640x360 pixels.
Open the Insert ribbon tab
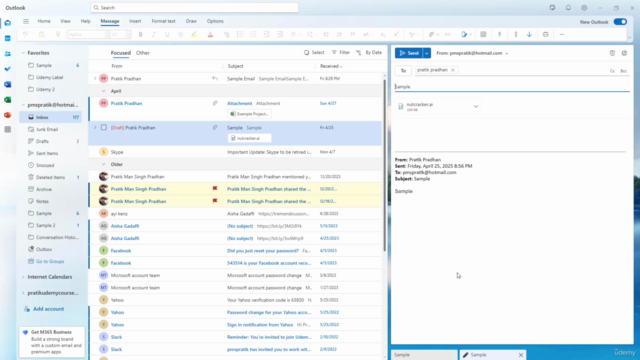135,21
